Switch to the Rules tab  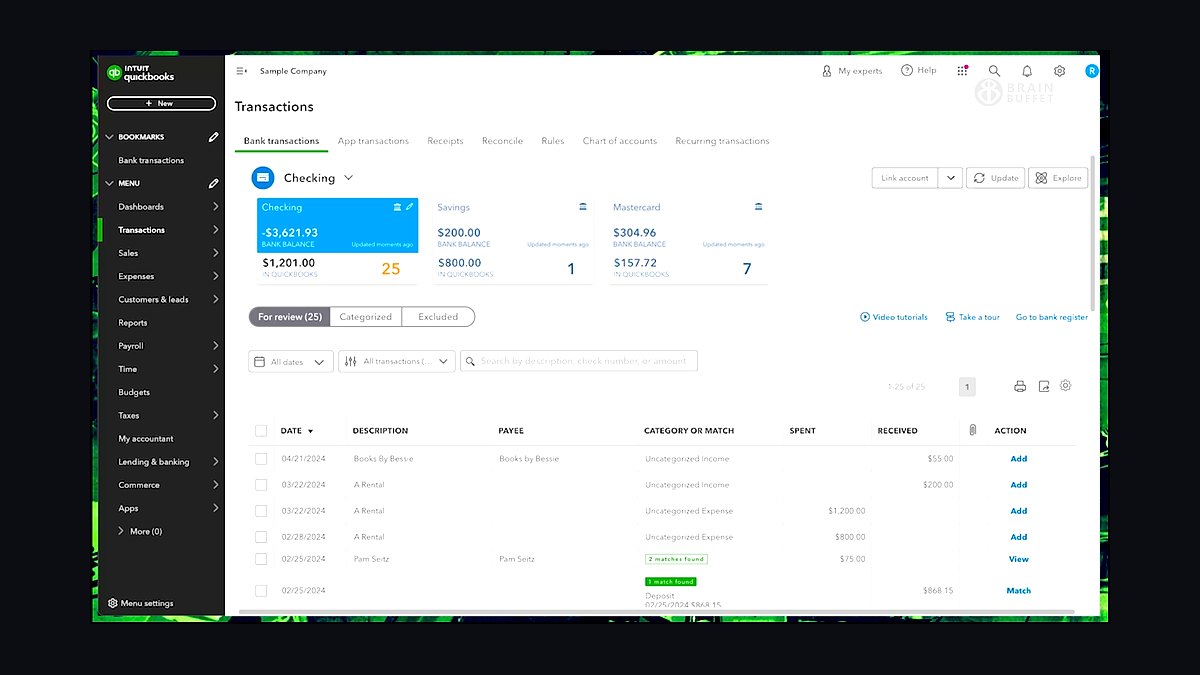[x=553, y=141]
